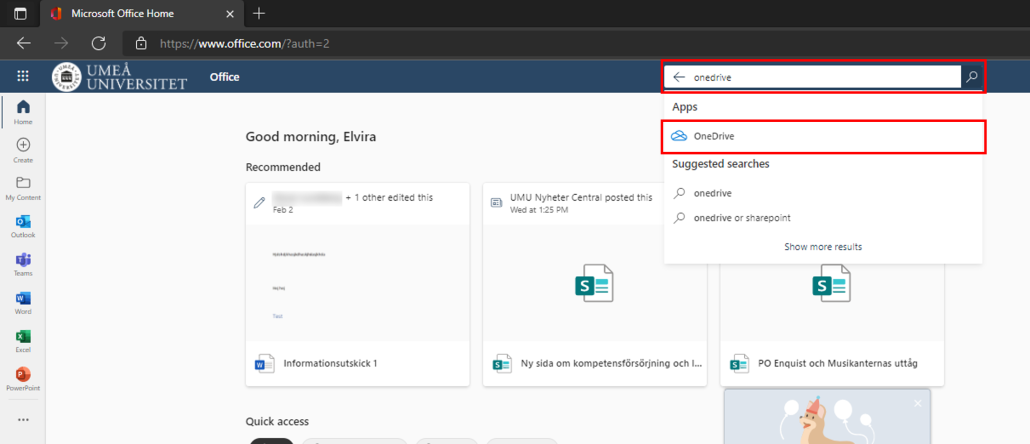Screen dimensions: 1030x444
Task: Open My Content in the sidebar
Action: (x=23, y=189)
